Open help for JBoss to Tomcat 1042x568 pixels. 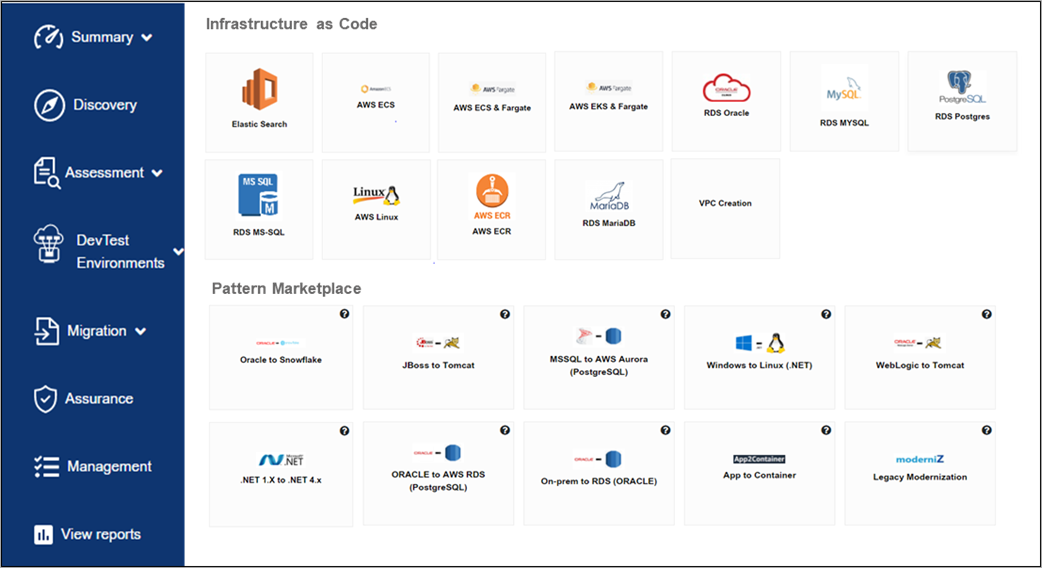(x=505, y=314)
